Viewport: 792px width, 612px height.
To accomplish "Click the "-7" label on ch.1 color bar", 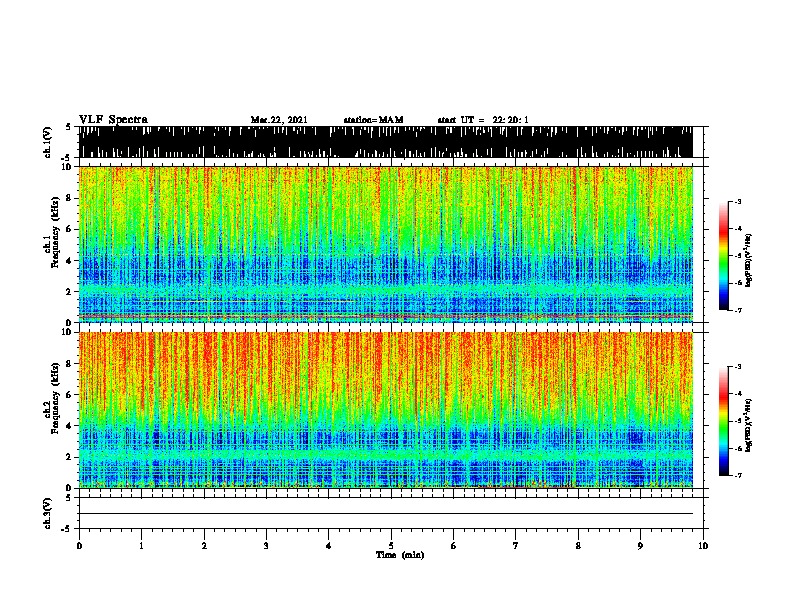I will point(737,310).
